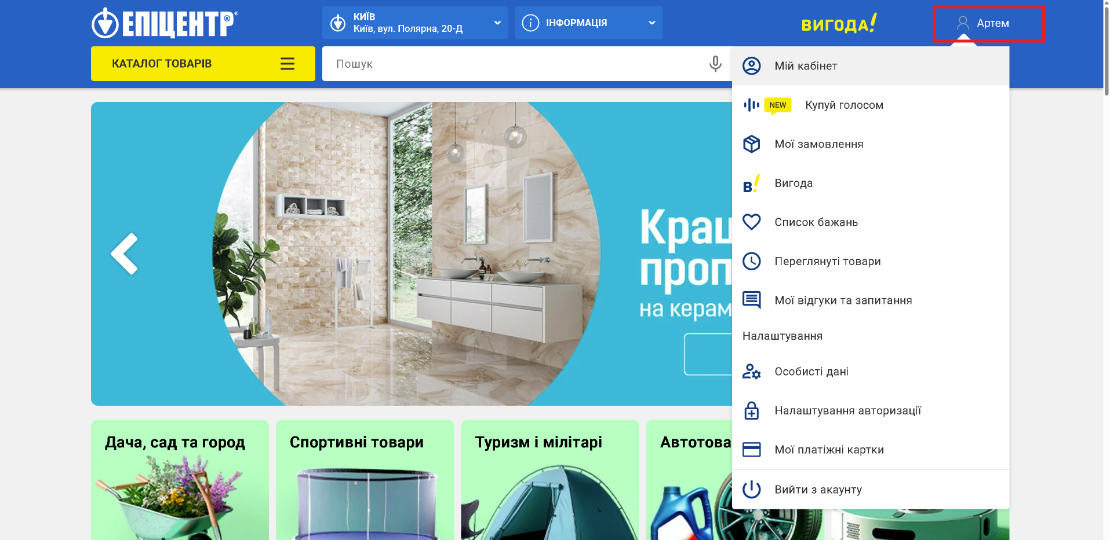Open Особисті дані settings
This screenshot has width=1110, height=540.
[x=870, y=372]
